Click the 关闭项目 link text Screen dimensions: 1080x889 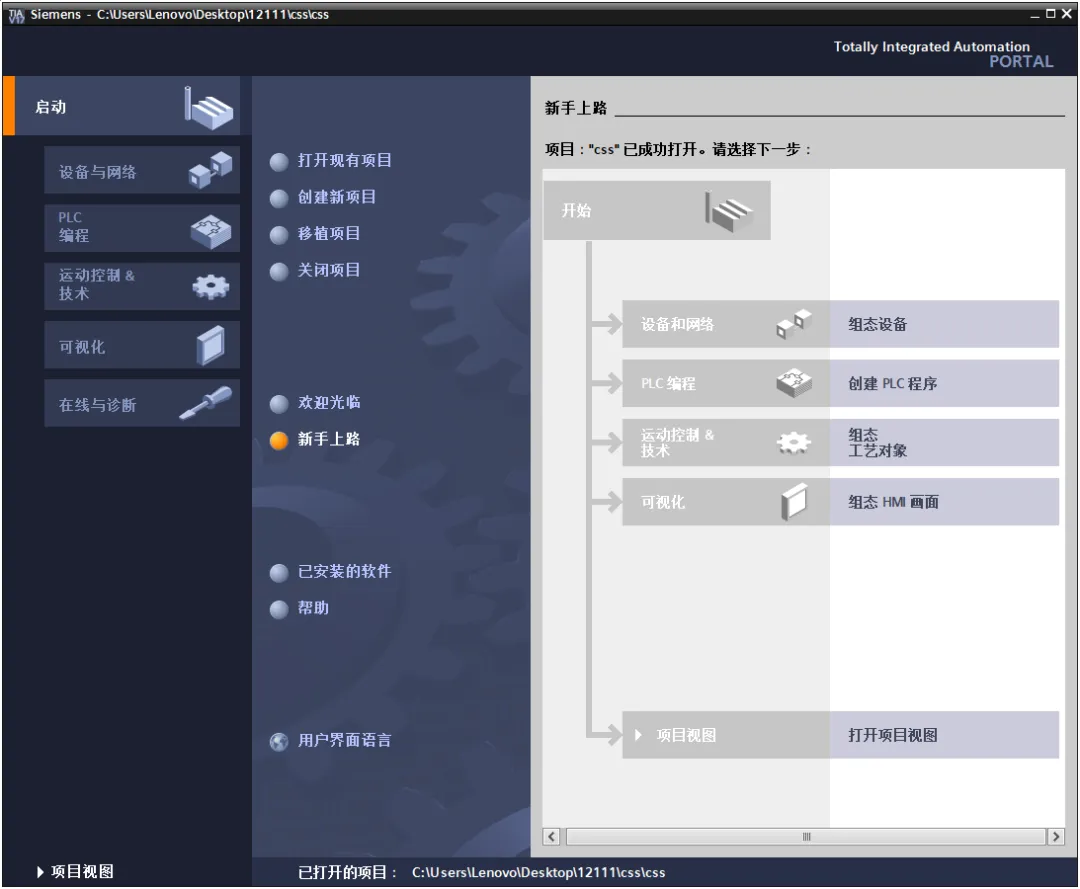click(x=329, y=270)
